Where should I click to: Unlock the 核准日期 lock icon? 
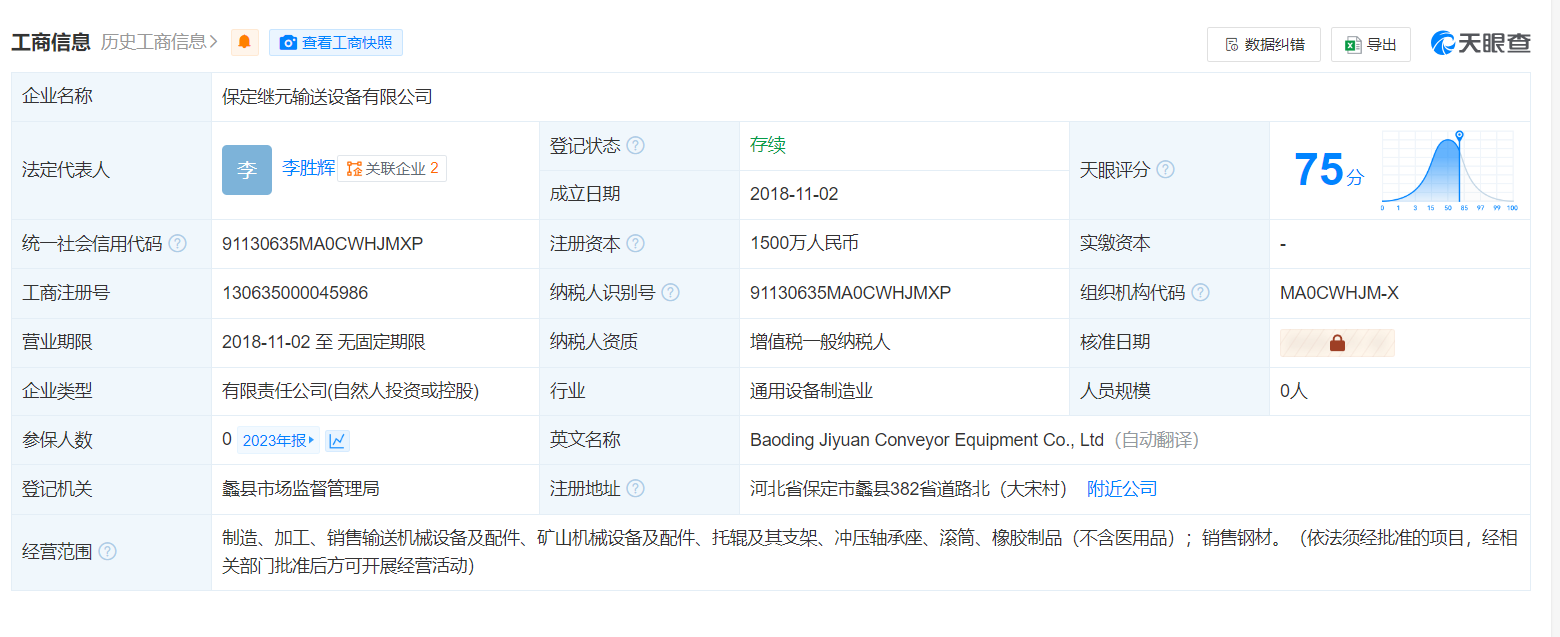[1337, 343]
